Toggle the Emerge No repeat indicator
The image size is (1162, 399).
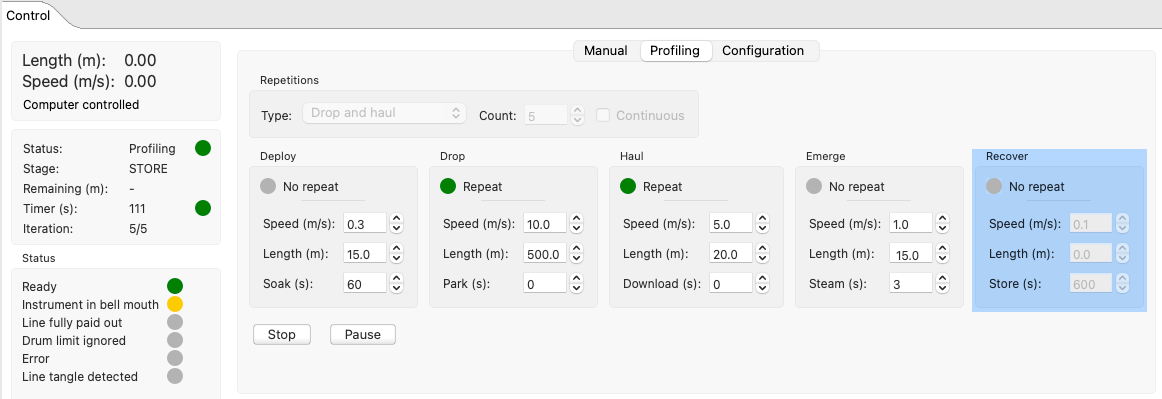814,186
